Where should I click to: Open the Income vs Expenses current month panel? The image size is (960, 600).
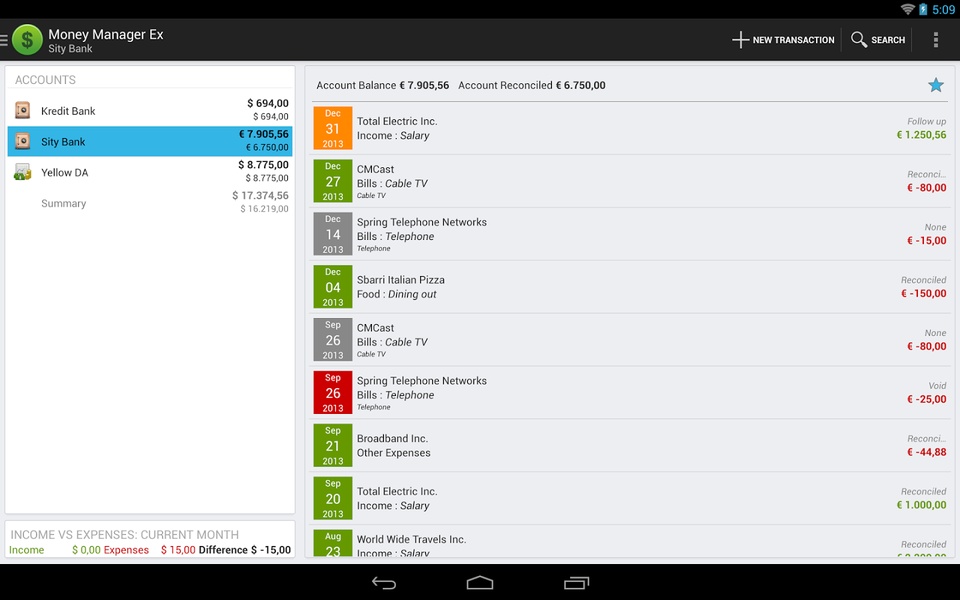point(150,539)
